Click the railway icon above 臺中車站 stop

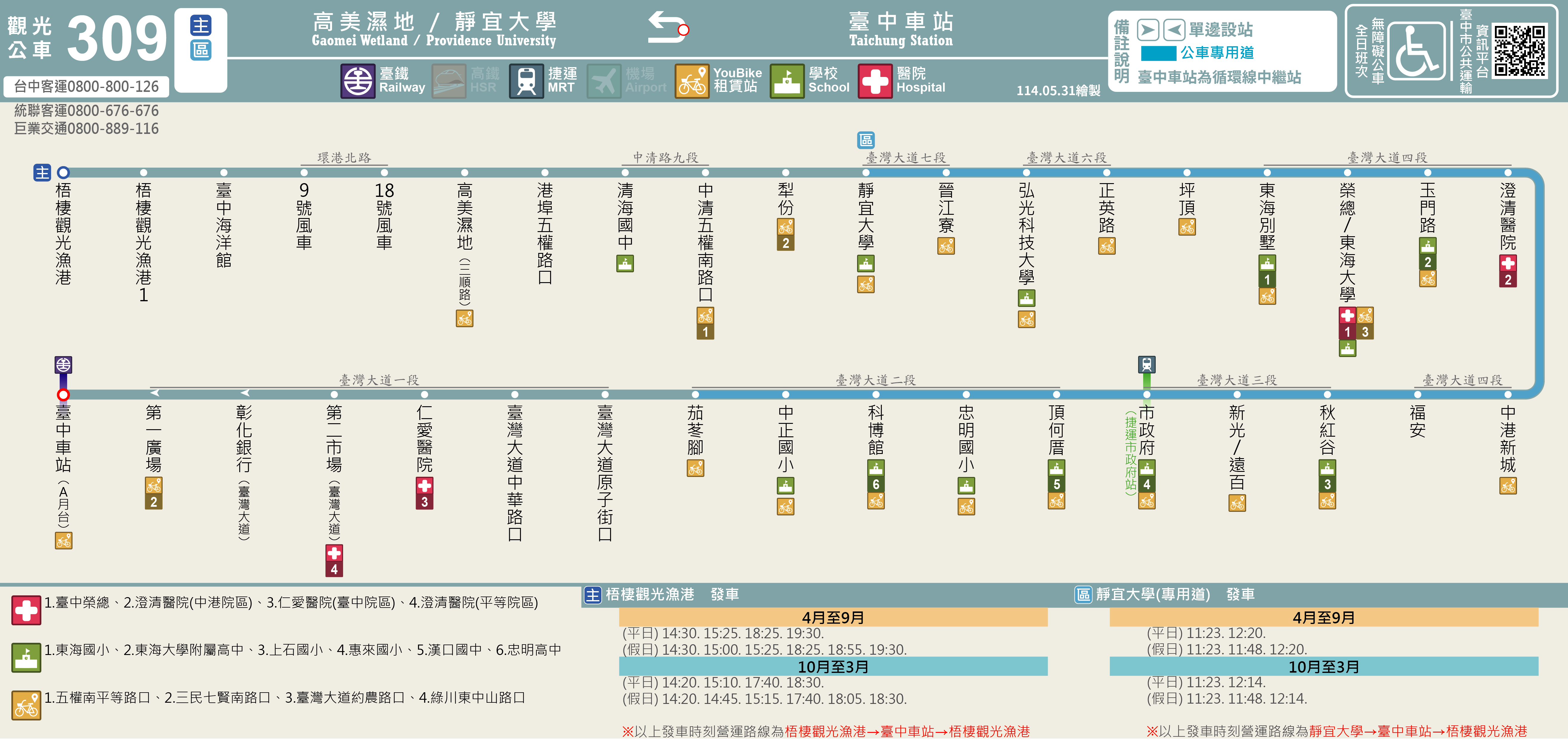[63, 365]
